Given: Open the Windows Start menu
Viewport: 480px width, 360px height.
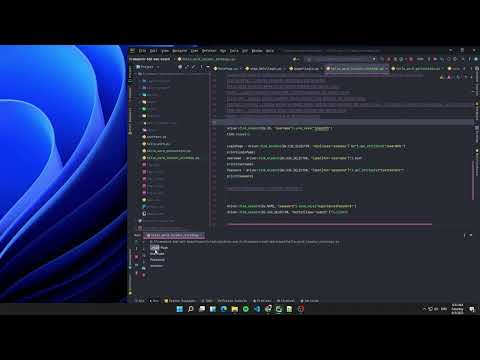Looking at the screenshot, I should 179,309.
